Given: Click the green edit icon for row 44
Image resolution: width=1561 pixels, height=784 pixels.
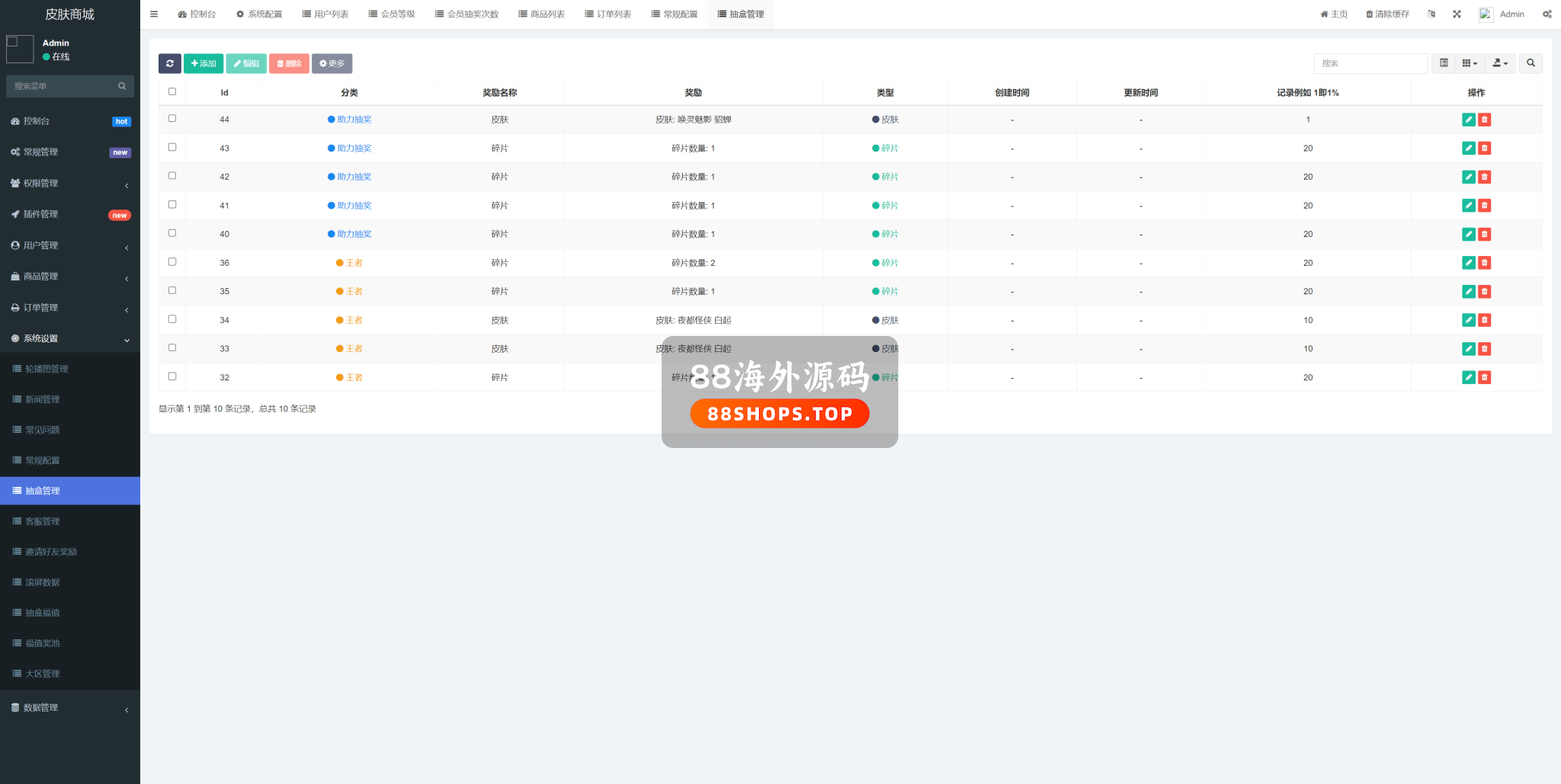Looking at the screenshot, I should pos(1468,120).
